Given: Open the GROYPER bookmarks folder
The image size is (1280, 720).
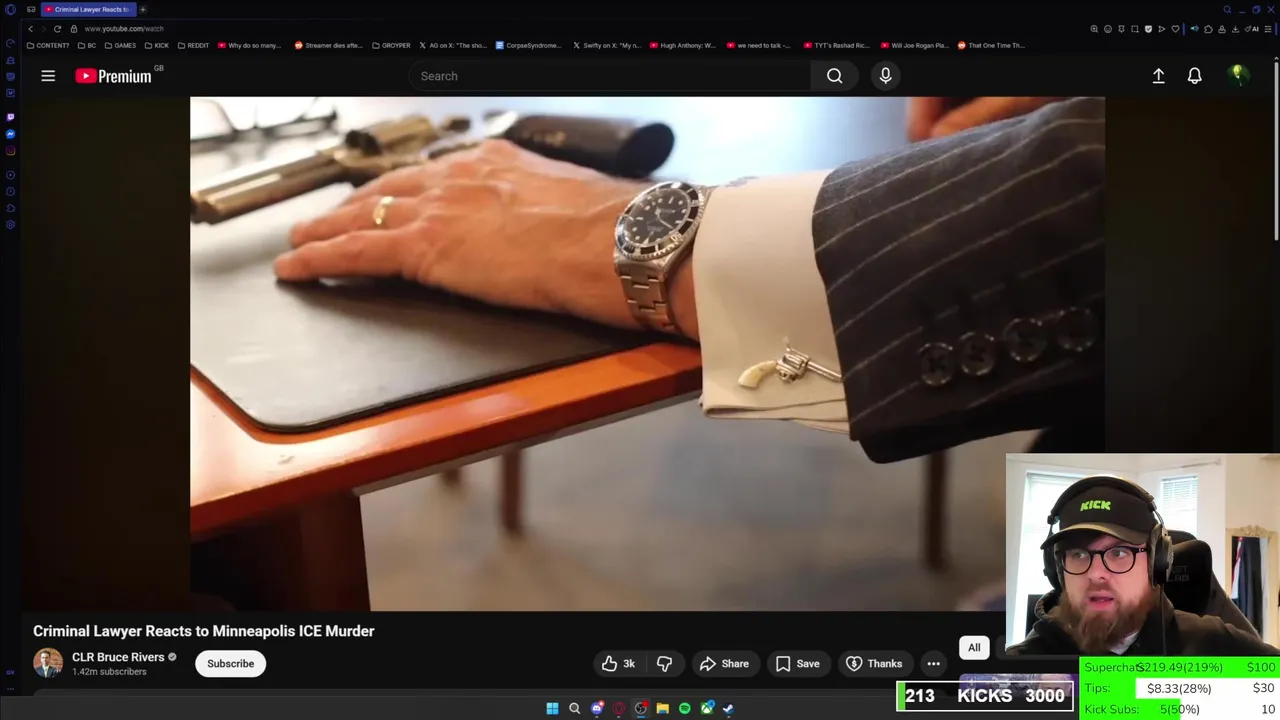Looking at the screenshot, I should [x=391, y=45].
